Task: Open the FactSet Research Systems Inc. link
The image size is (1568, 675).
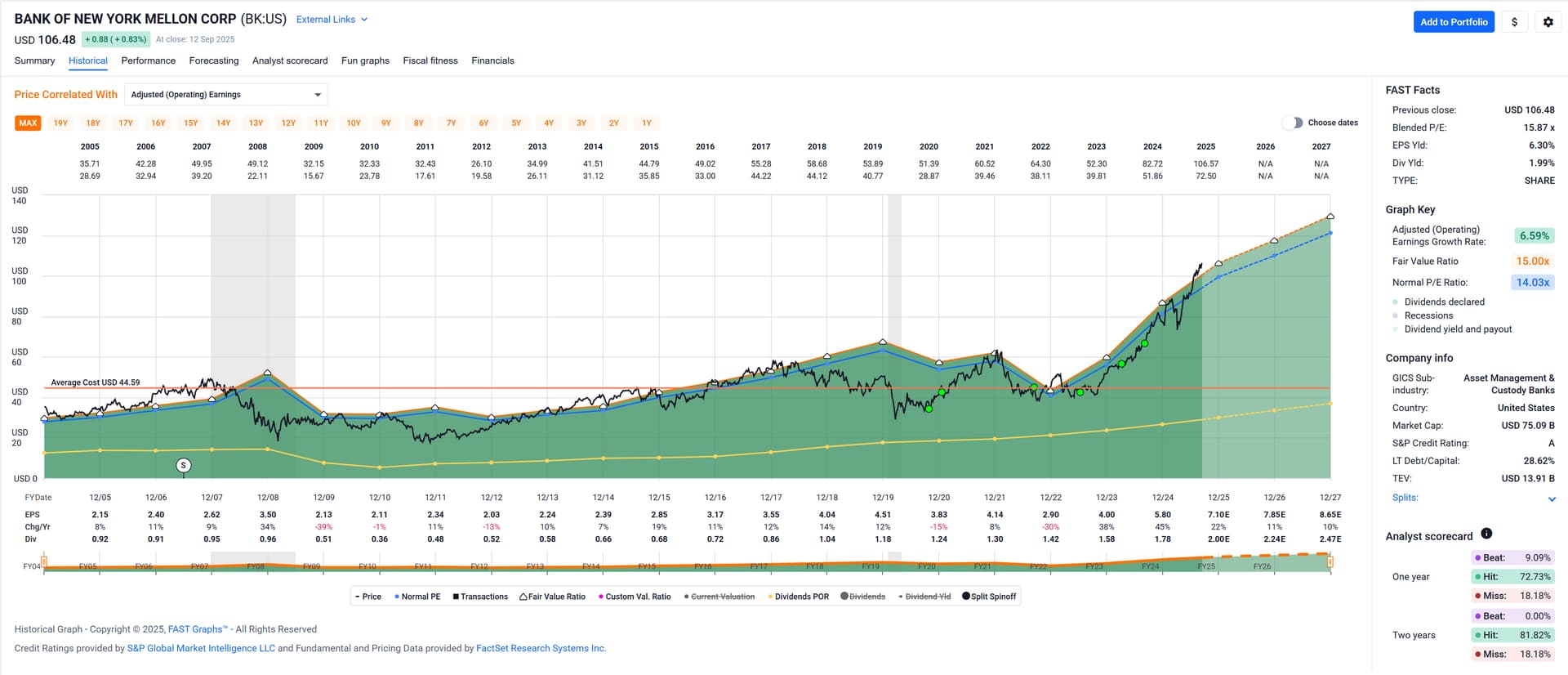Action: pyautogui.click(x=541, y=648)
